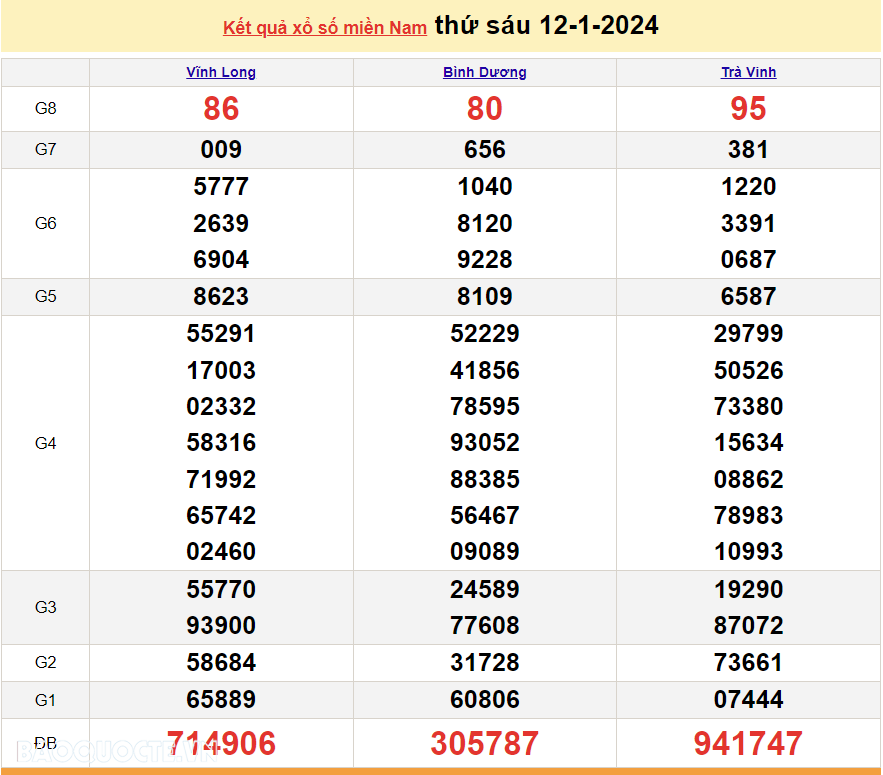Open the 'Kết quả xổ số miền Nam' link

point(324,28)
